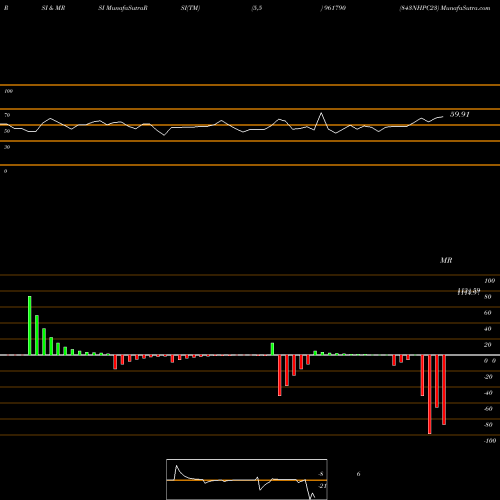Click the RSI axis label 50

click(x=7, y=131)
